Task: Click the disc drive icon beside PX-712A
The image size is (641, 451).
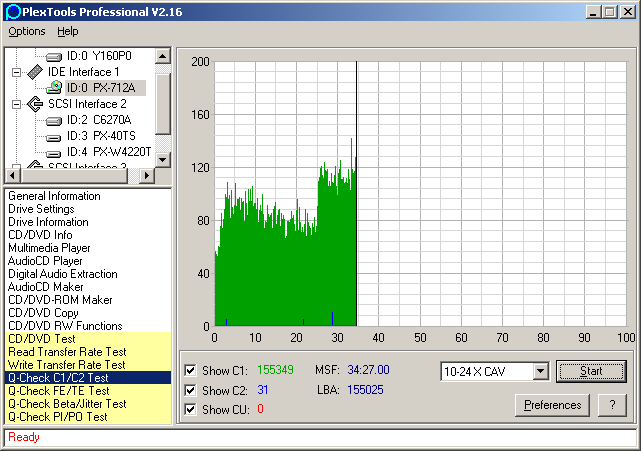Action: 54,88
